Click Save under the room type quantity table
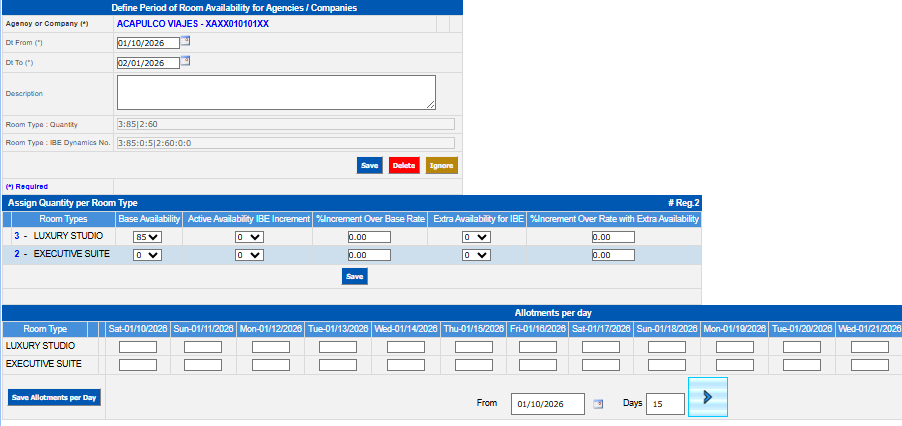The image size is (902, 426). [x=354, y=276]
